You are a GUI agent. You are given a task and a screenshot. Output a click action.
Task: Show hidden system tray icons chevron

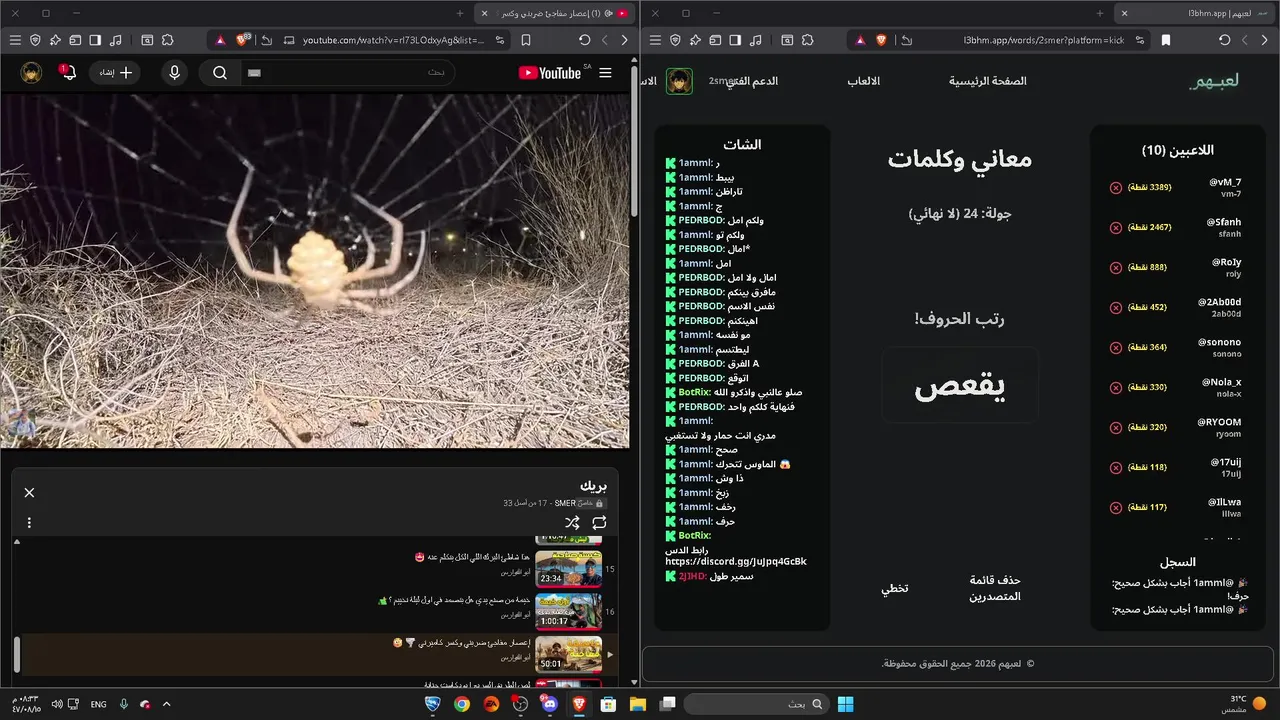tap(166, 704)
